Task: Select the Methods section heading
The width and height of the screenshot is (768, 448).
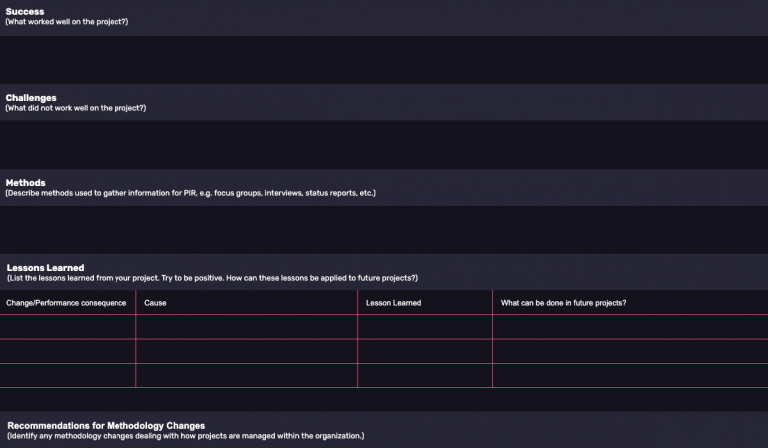Action: click(x=26, y=183)
